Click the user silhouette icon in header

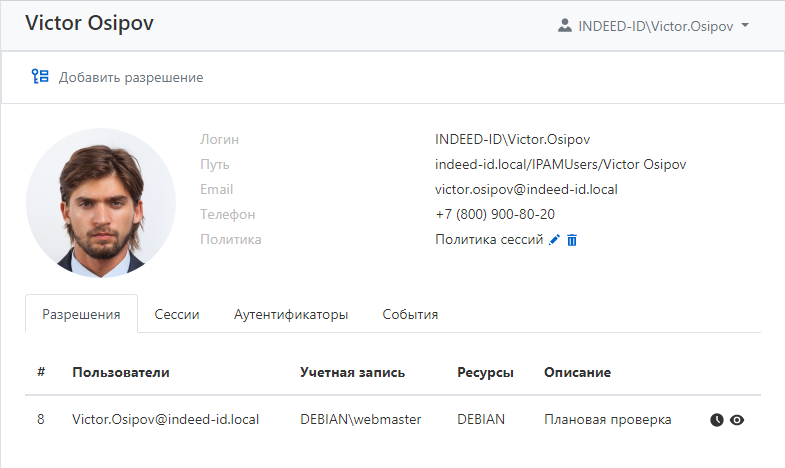pyautogui.click(x=564, y=26)
